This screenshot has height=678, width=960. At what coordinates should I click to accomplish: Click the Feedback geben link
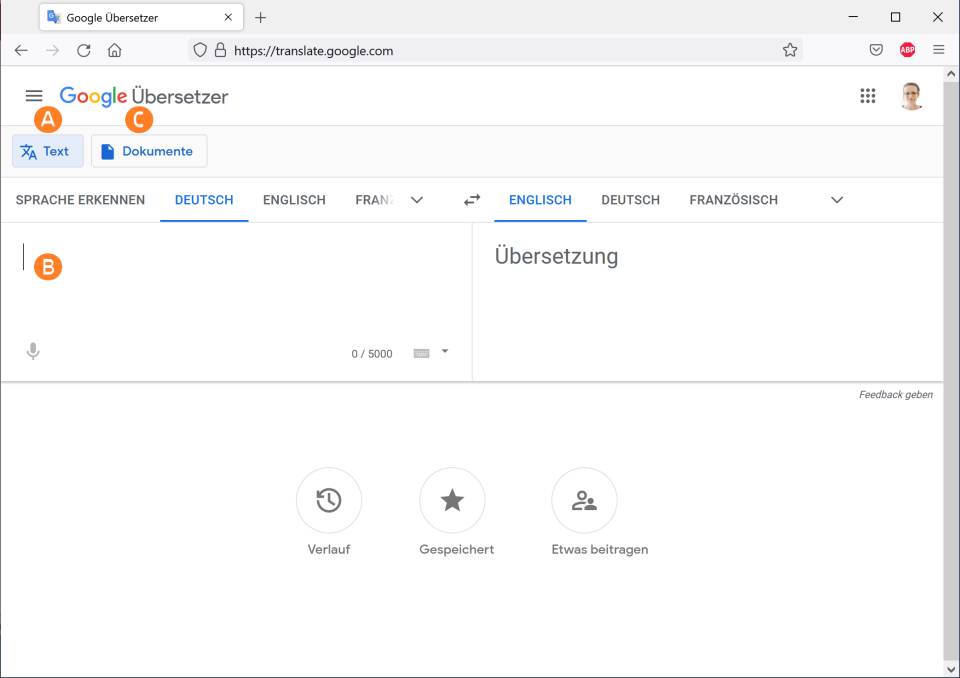pos(896,394)
